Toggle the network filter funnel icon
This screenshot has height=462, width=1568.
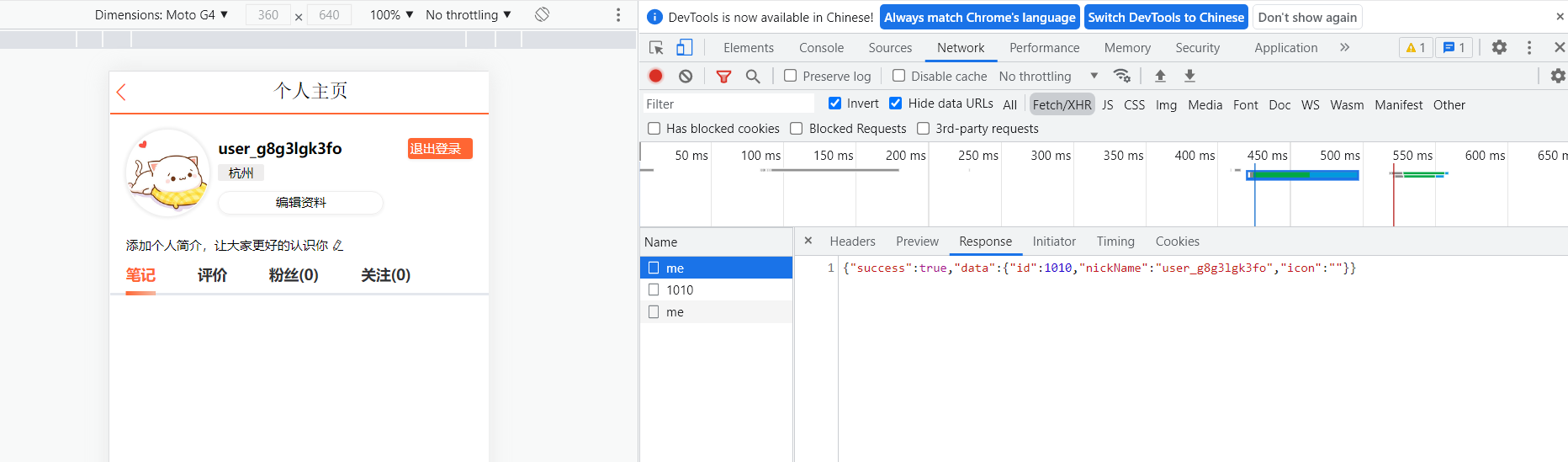pos(723,77)
